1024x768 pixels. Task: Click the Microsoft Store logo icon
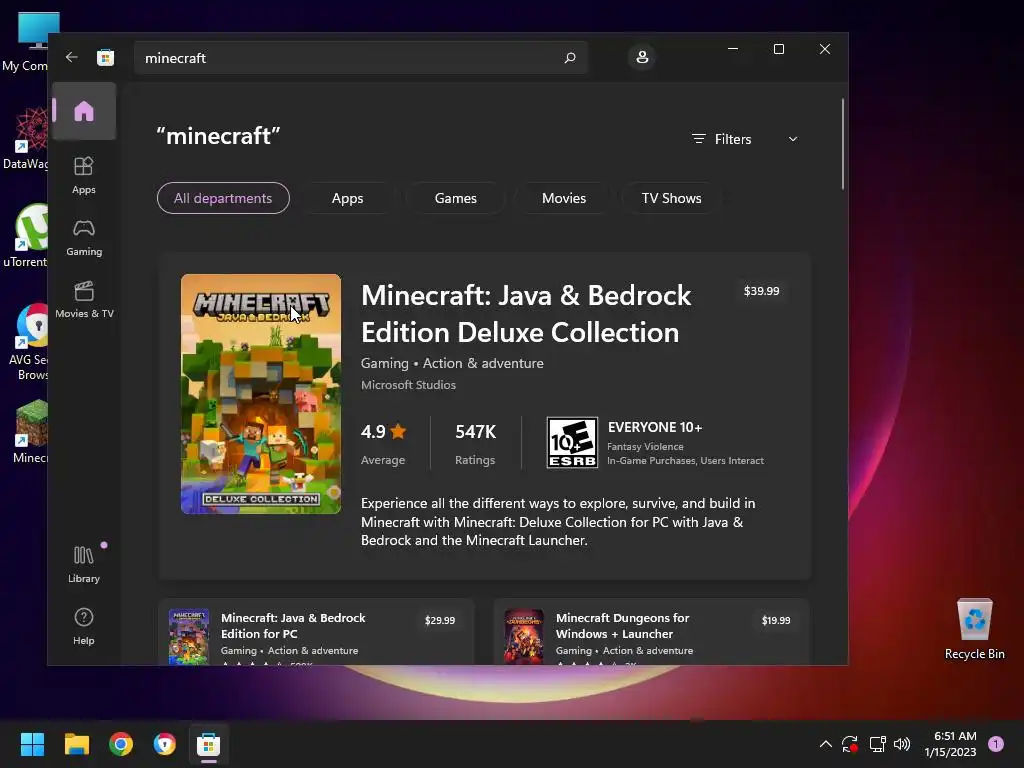105,57
